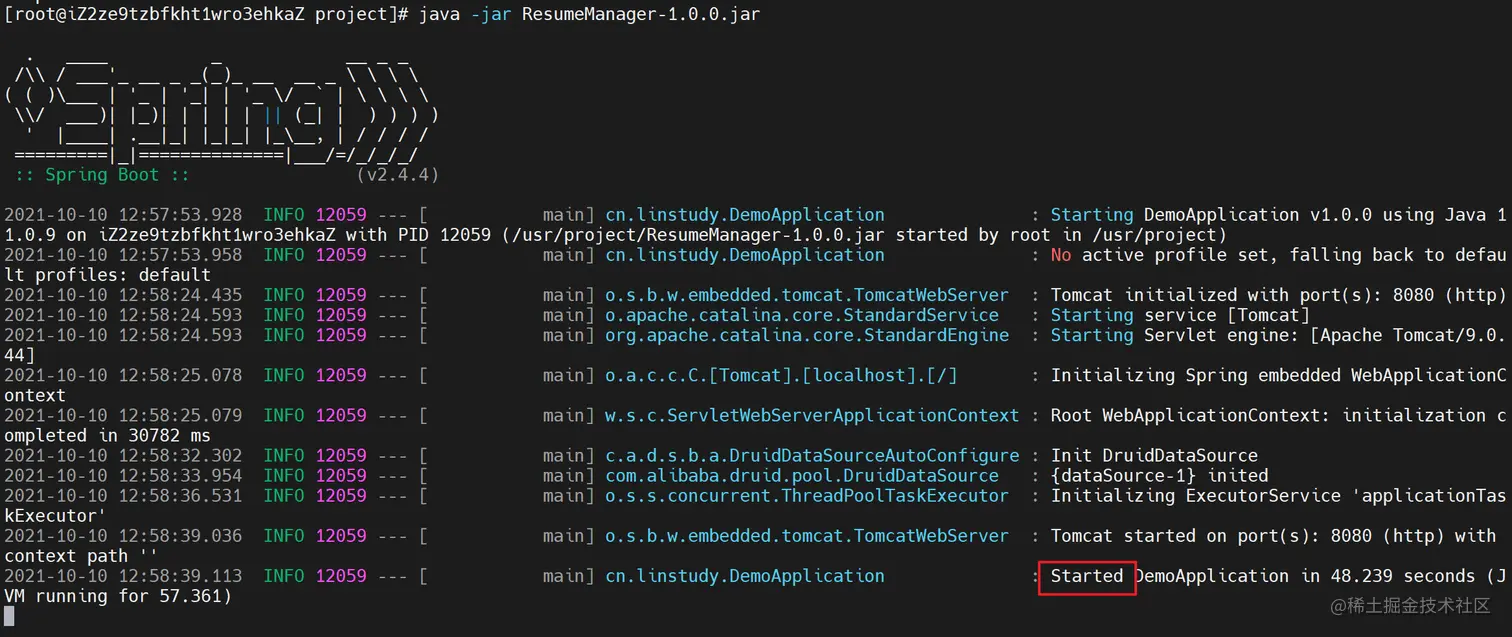Screen dimensions: 1512x637
Task: Click the terminal cursor block on the last line
Action: click(10, 616)
